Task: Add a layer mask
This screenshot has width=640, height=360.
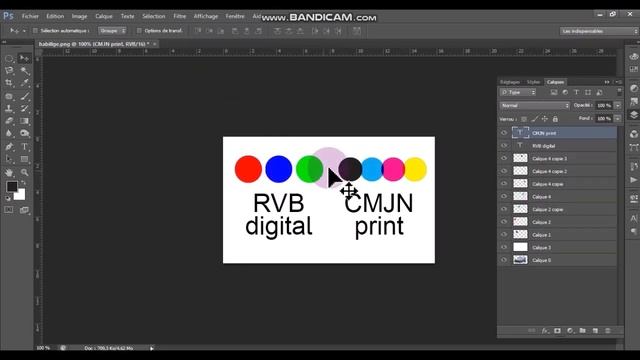Action: click(x=558, y=331)
